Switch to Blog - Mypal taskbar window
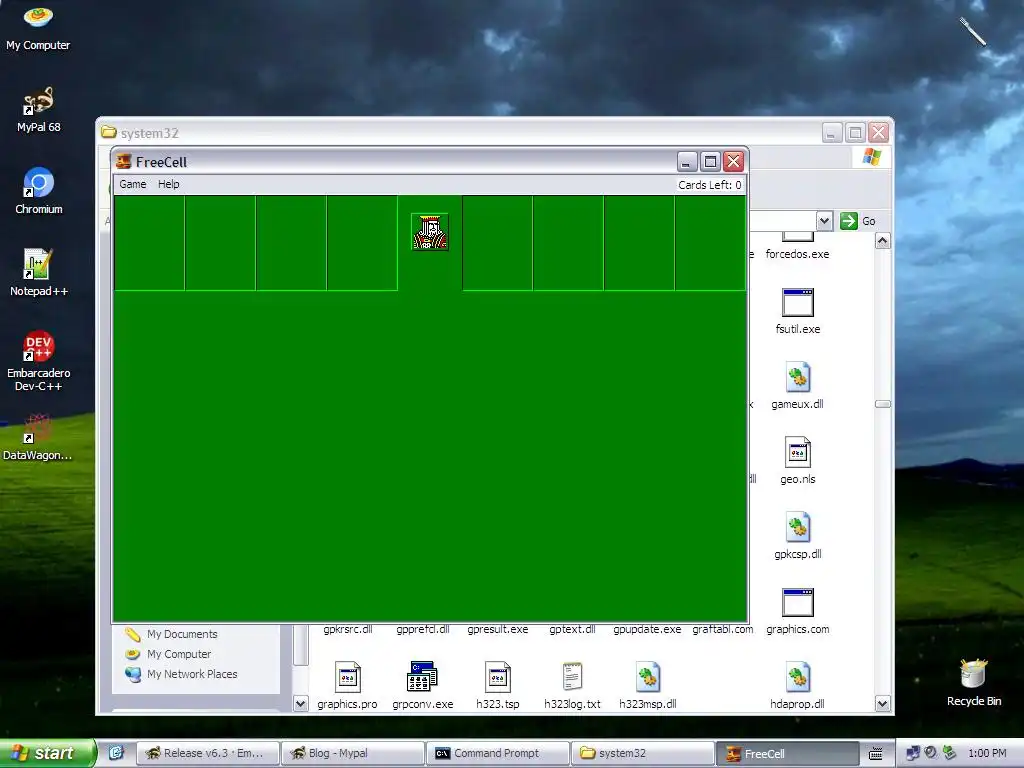Screen dimensions: 1024x768 [353, 753]
